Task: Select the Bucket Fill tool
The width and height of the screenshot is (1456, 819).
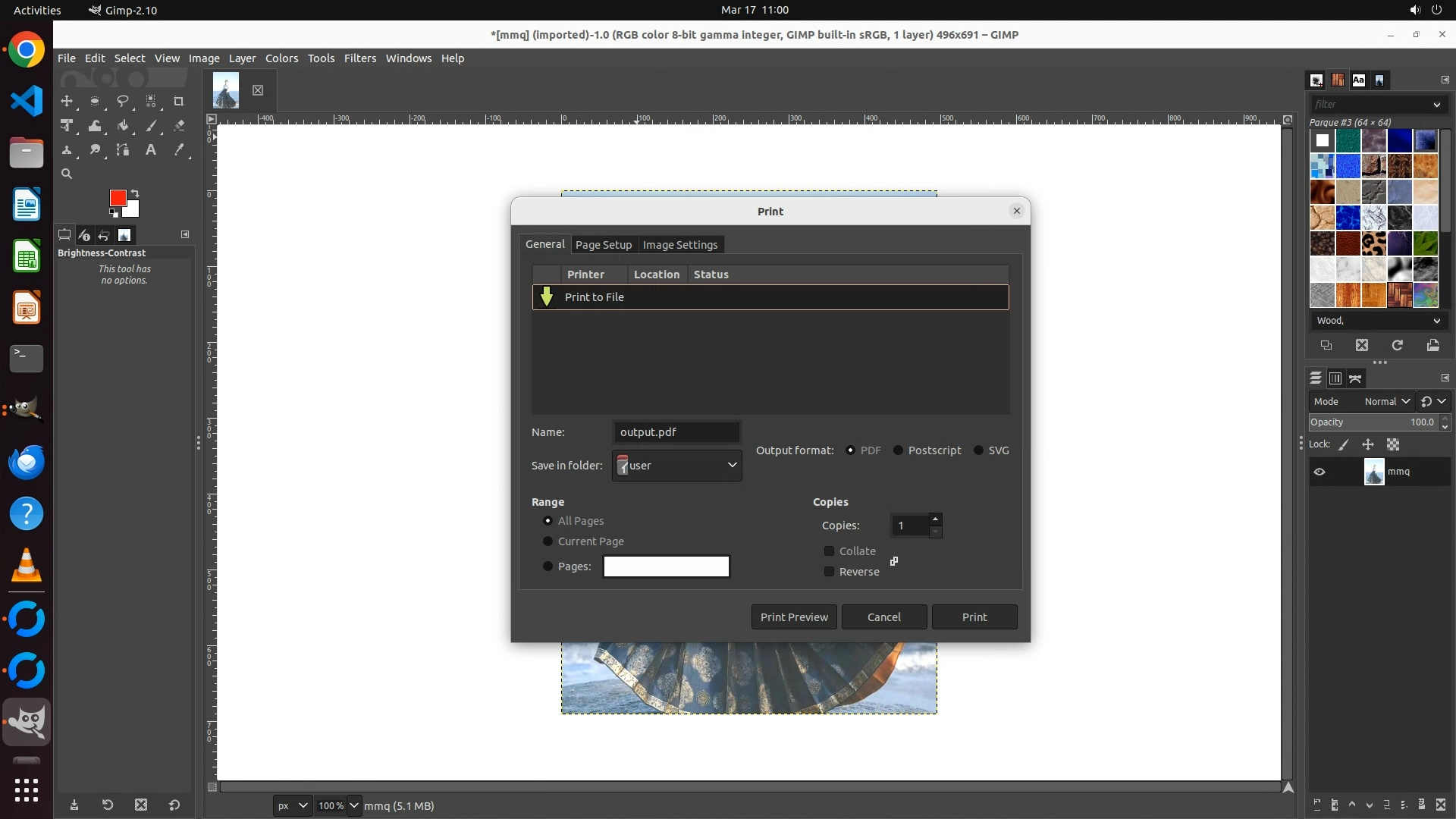Action: coord(123,126)
